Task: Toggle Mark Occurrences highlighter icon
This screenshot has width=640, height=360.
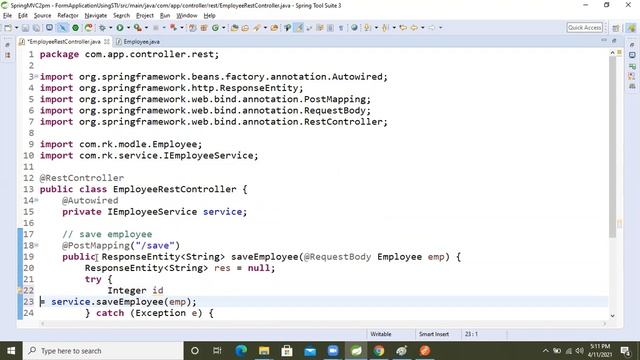Action: point(299,28)
